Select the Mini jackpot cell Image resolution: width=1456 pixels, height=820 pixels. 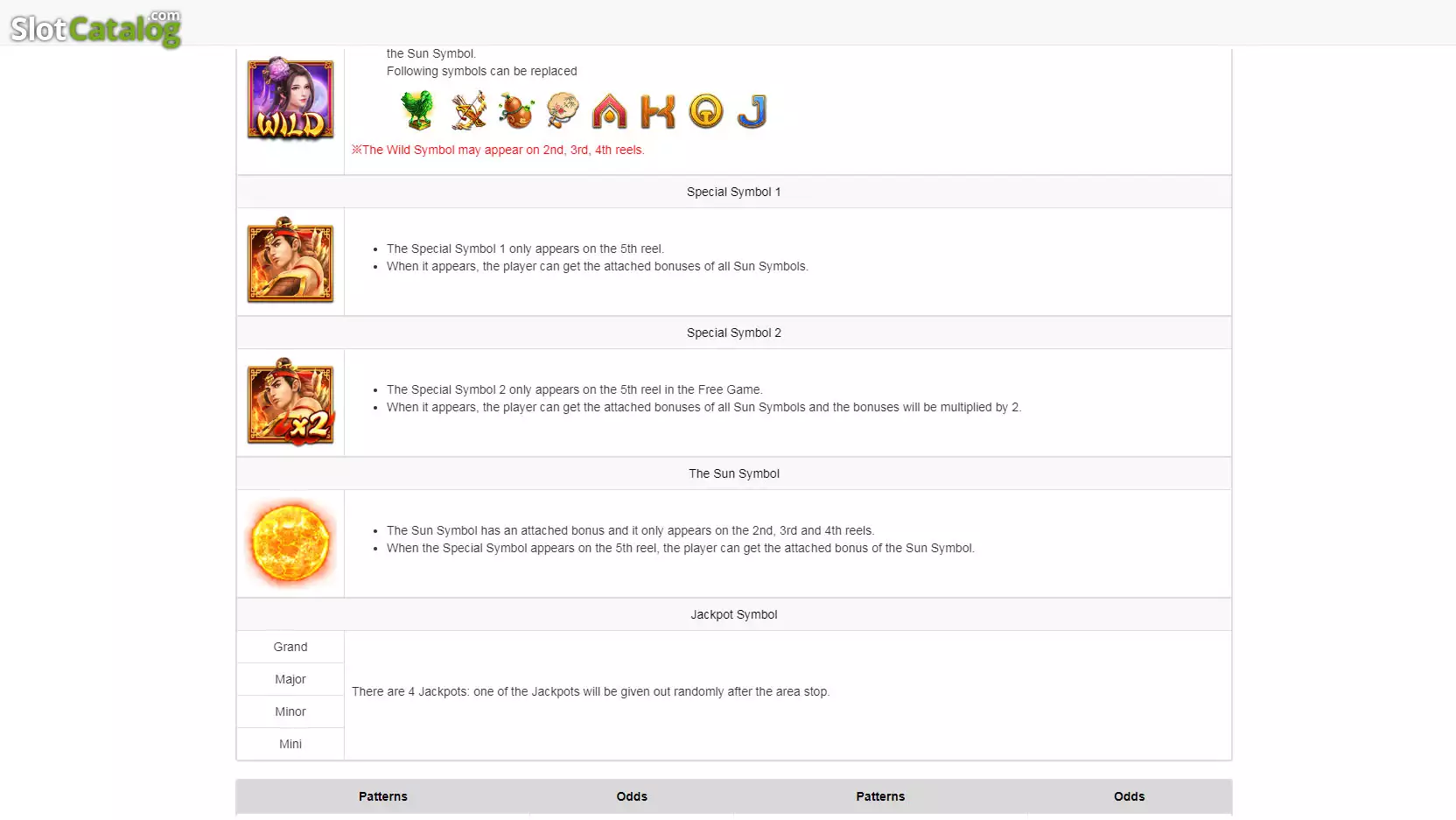pos(290,744)
